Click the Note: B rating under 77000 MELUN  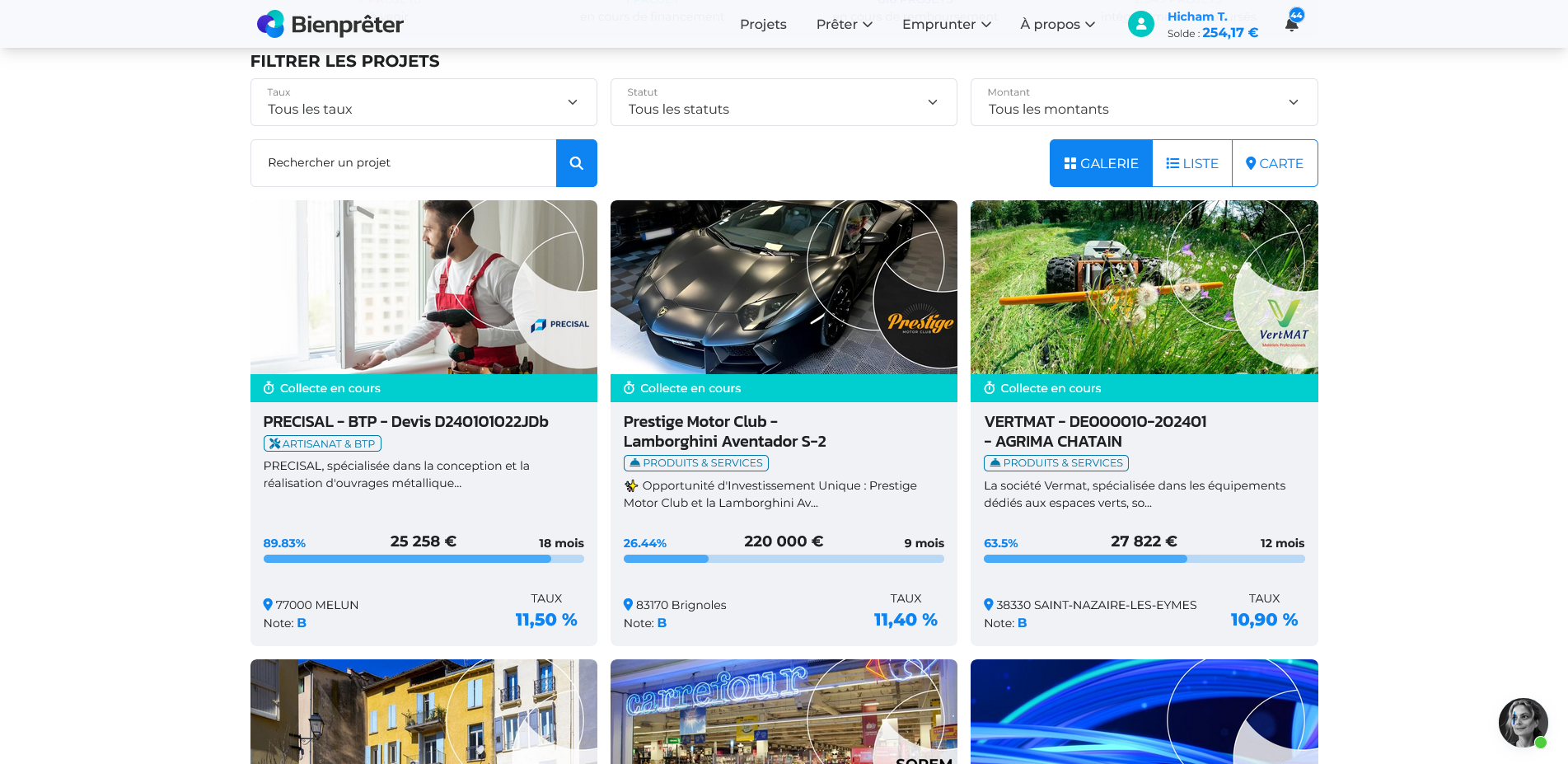(285, 623)
